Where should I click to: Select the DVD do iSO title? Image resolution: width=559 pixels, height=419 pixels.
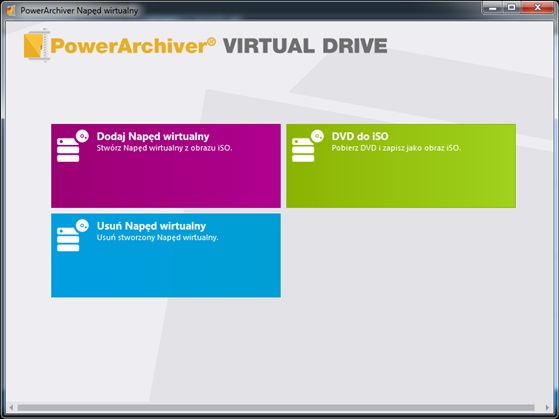360,136
